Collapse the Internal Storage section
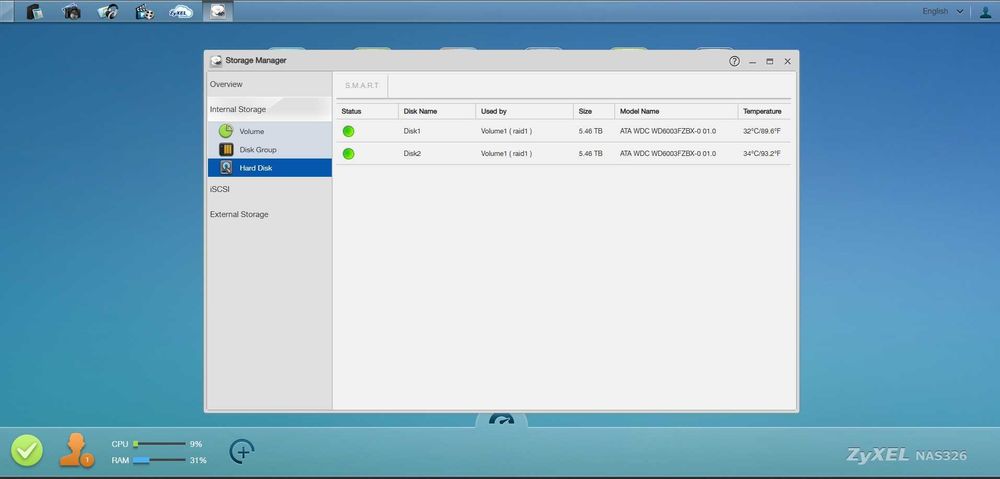Screen dimensions: 1000x479 (x=270, y=109)
